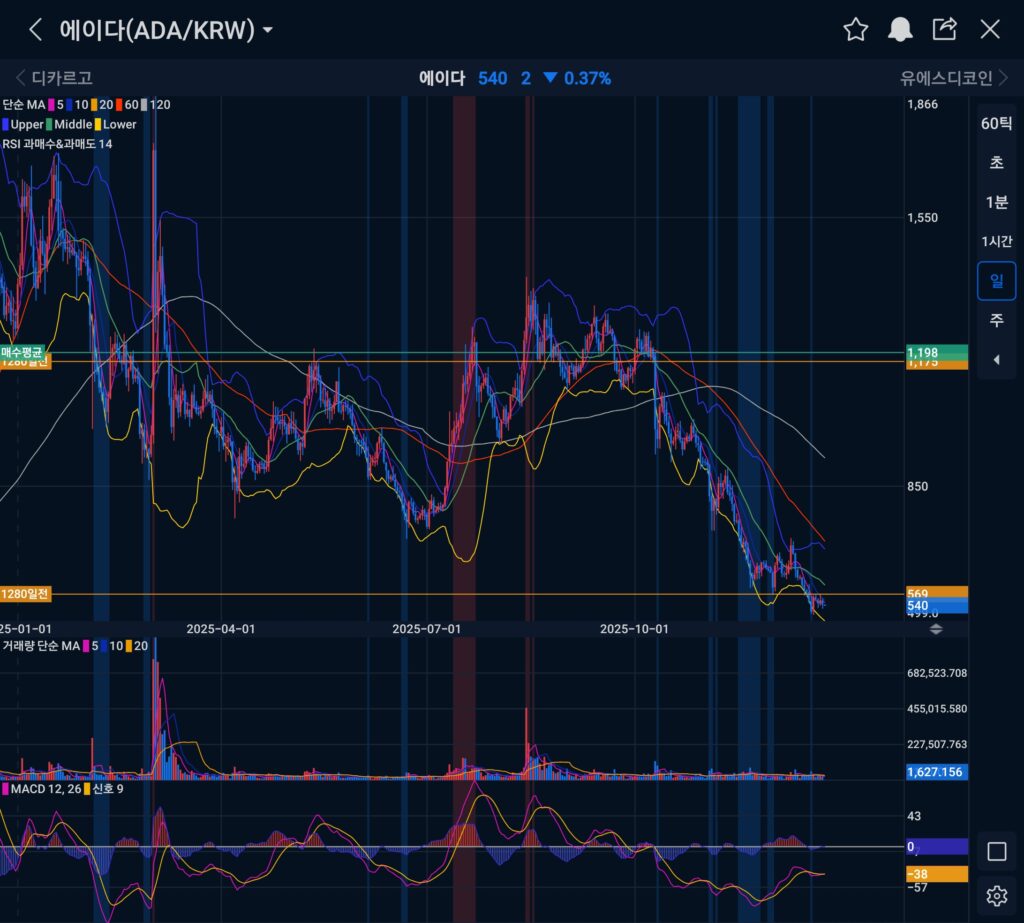Open chart settings gear icon
The width and height of the screenshot is (1024, 923).
click(x=996, y=895)
